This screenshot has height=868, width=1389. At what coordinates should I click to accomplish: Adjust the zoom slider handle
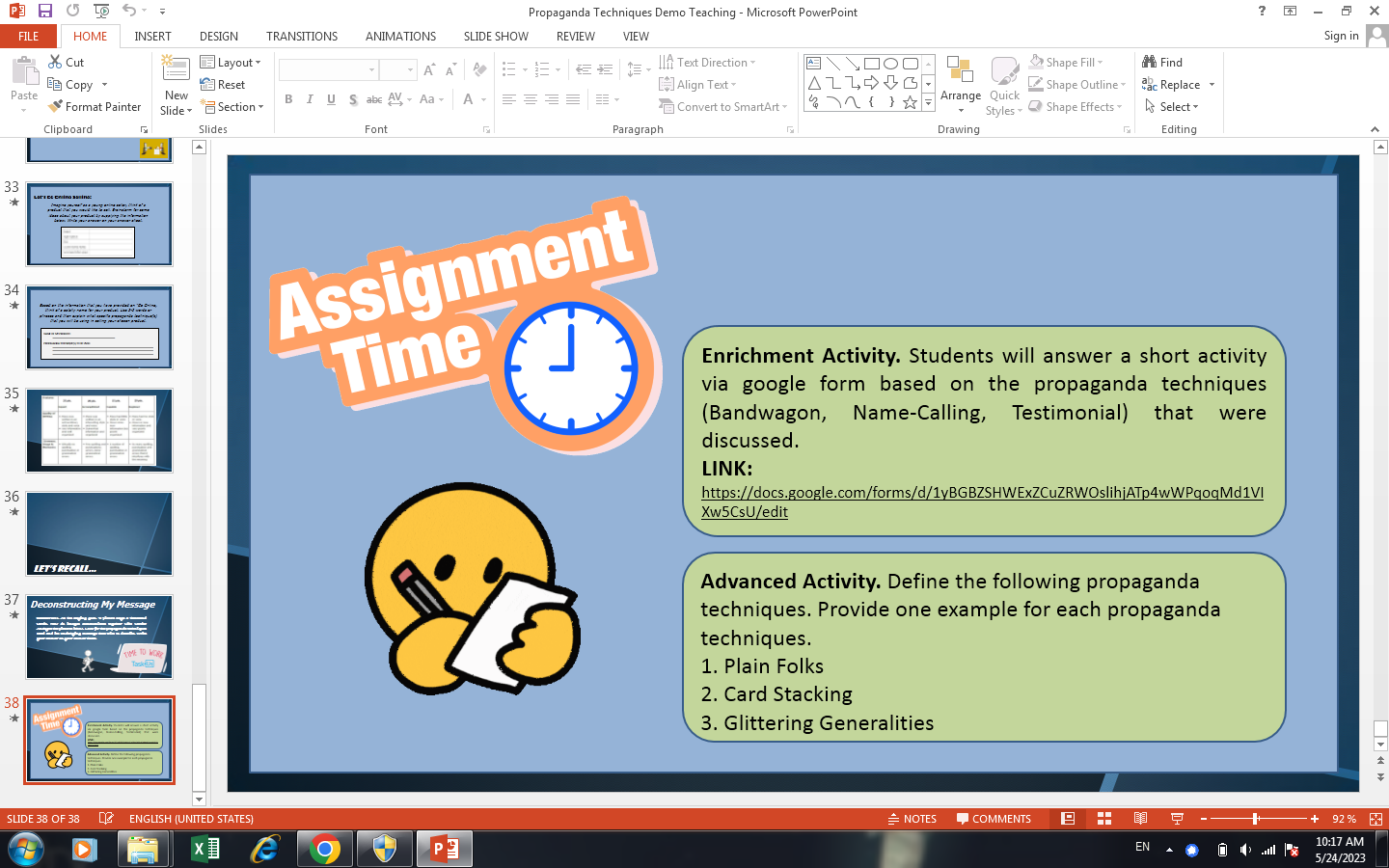pyautogui.click(x=1255, y=819)
